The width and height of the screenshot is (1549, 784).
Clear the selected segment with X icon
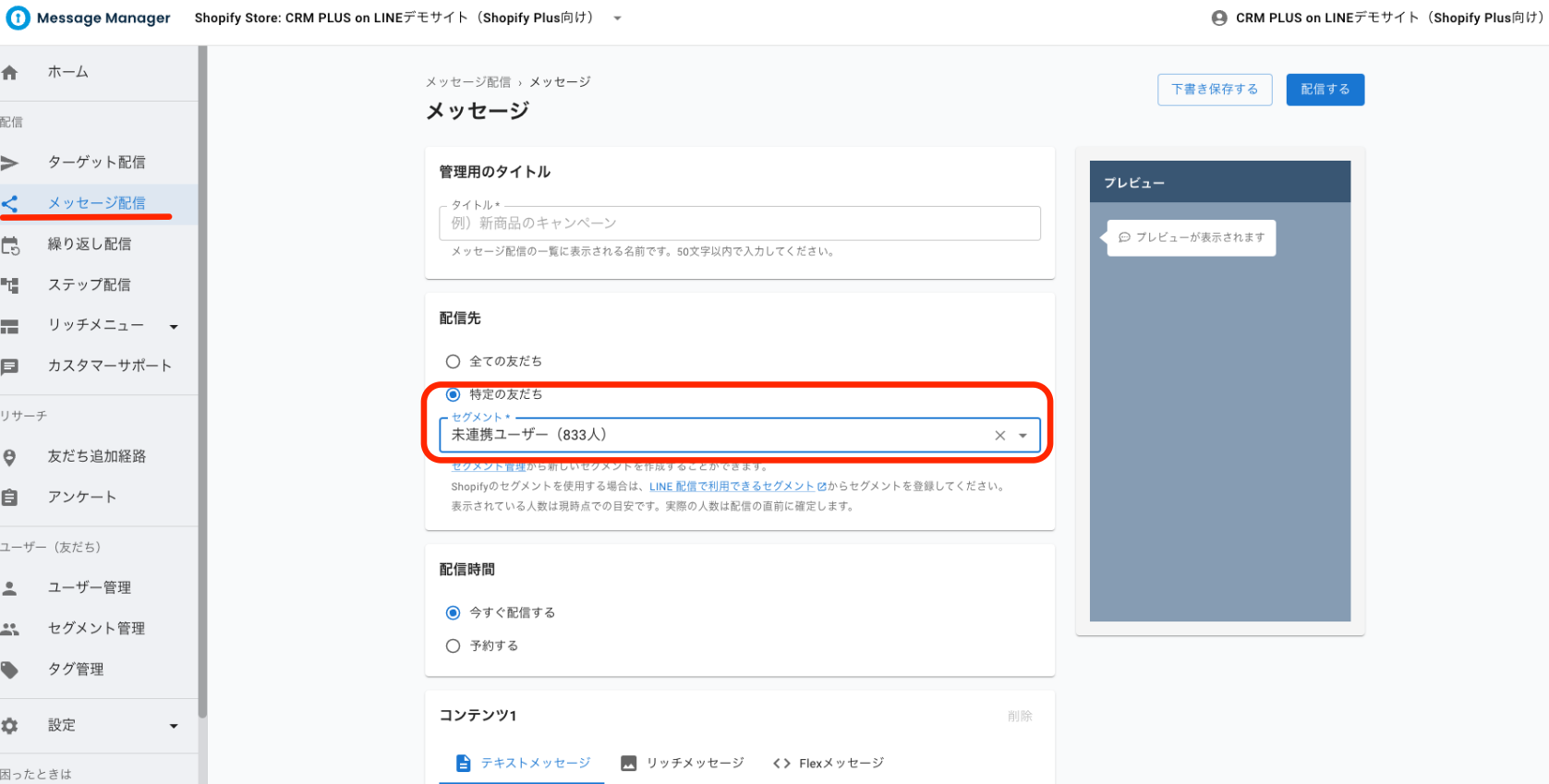tap(999, 436)
